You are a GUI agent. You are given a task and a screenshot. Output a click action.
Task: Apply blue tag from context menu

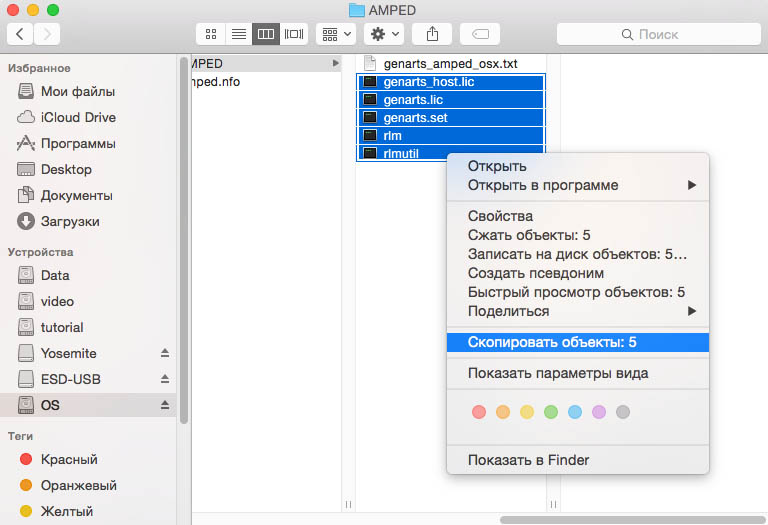click(575, 412)
